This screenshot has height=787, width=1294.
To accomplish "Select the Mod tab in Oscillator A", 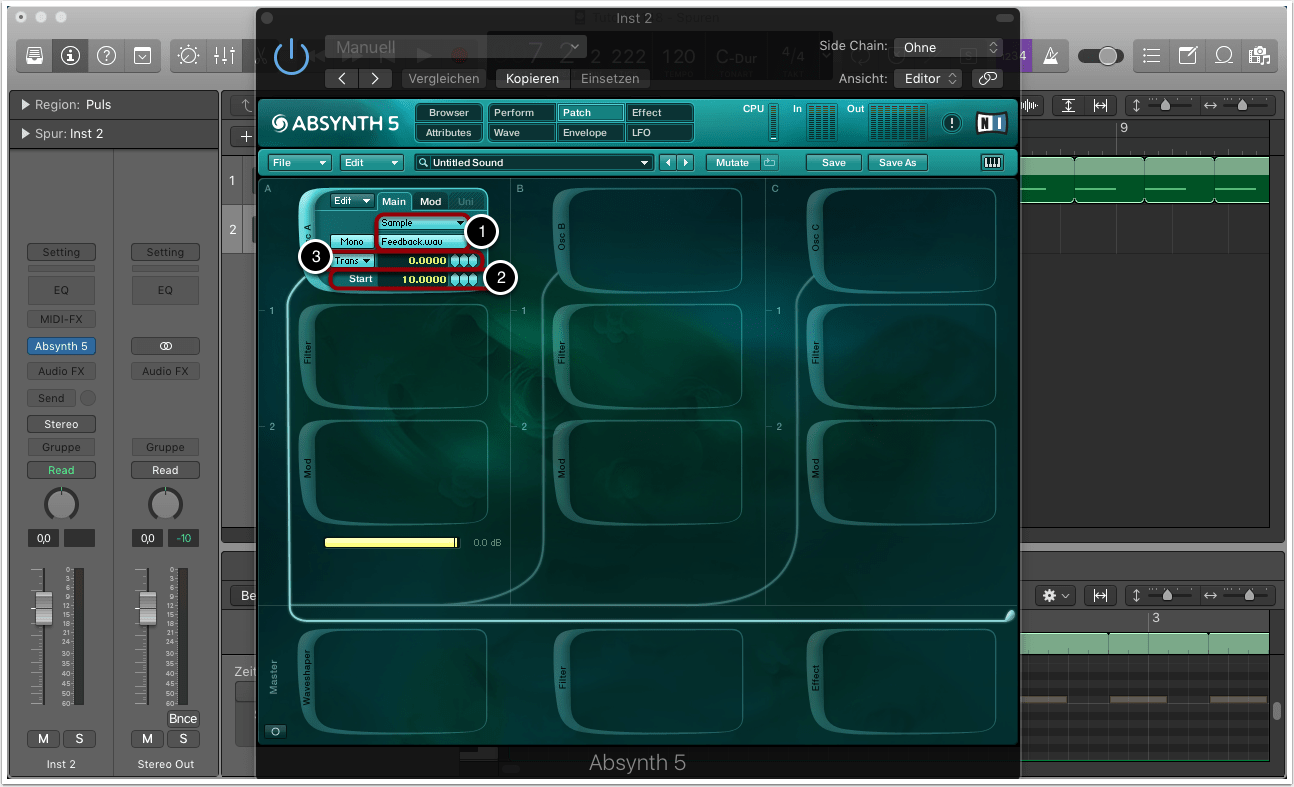I will [430, 202].
